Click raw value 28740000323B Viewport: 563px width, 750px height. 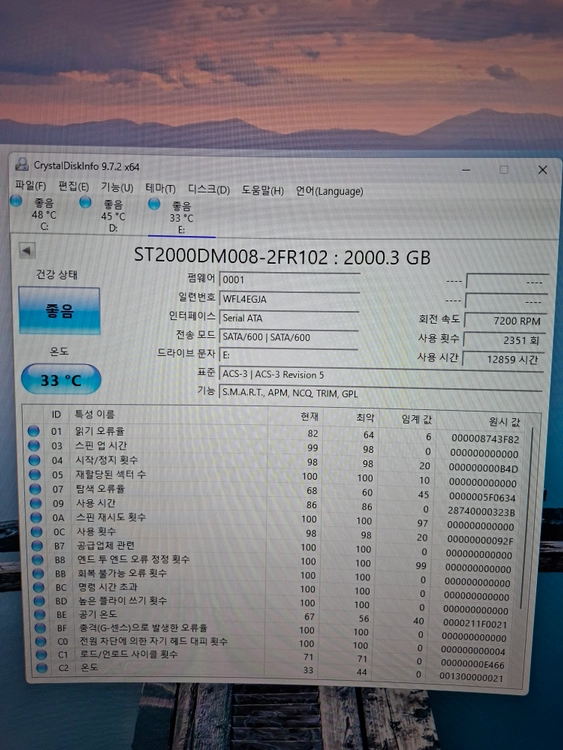(481, 511)
